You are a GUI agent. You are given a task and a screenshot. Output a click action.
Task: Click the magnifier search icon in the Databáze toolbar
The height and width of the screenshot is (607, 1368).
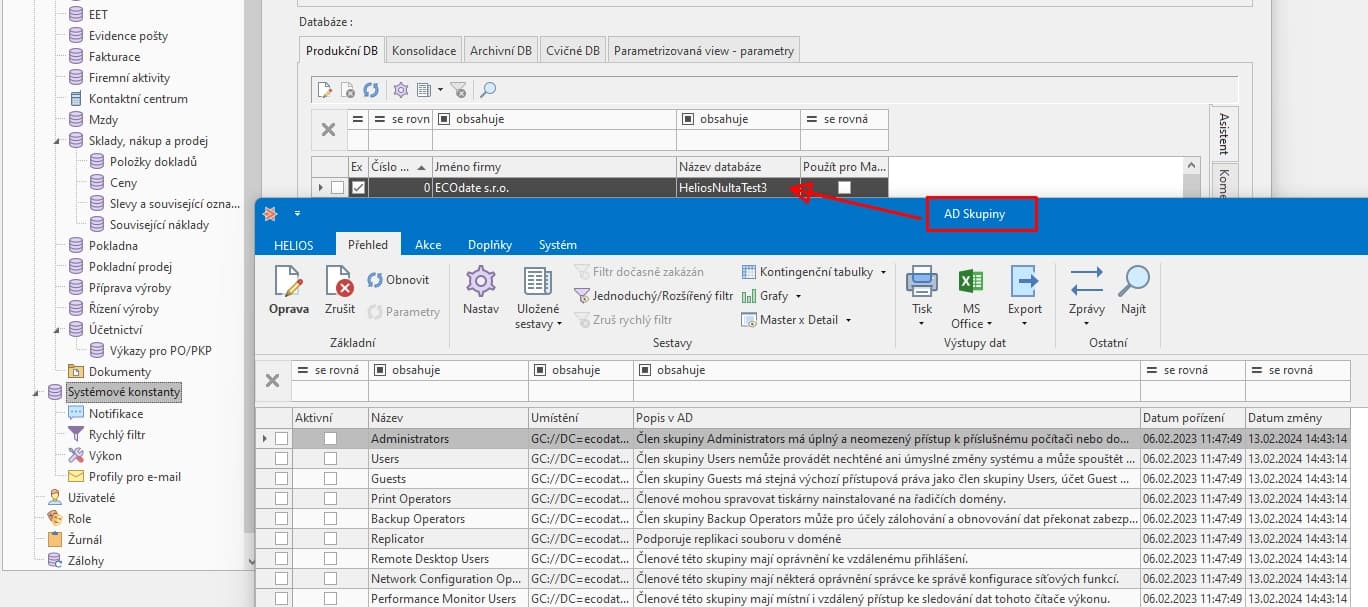click(488, 90)
